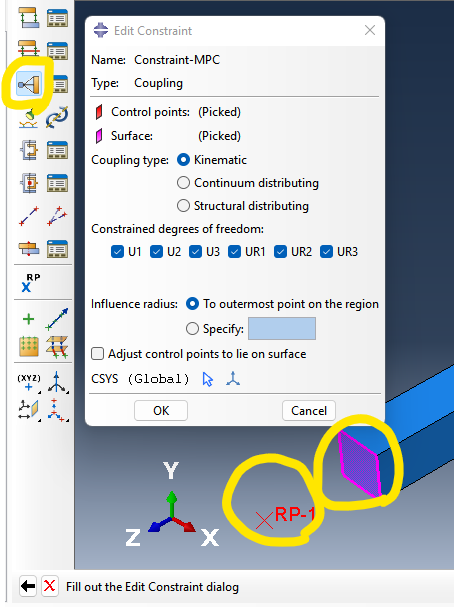The height and width of the screenshot is (607, 454).
Task: Select Structural distributing coupling type
Action: tap(183, 206)
